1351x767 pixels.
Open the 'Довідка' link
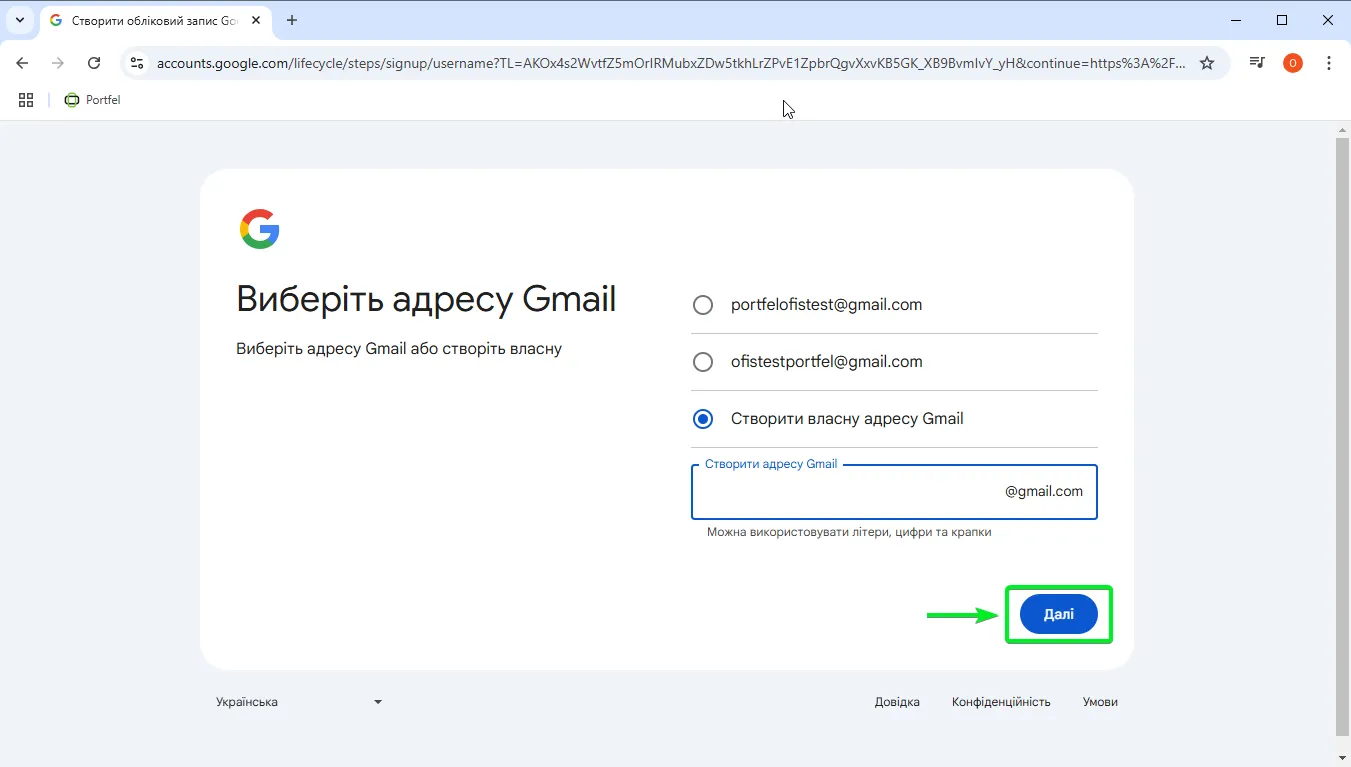tap(897, 702)
